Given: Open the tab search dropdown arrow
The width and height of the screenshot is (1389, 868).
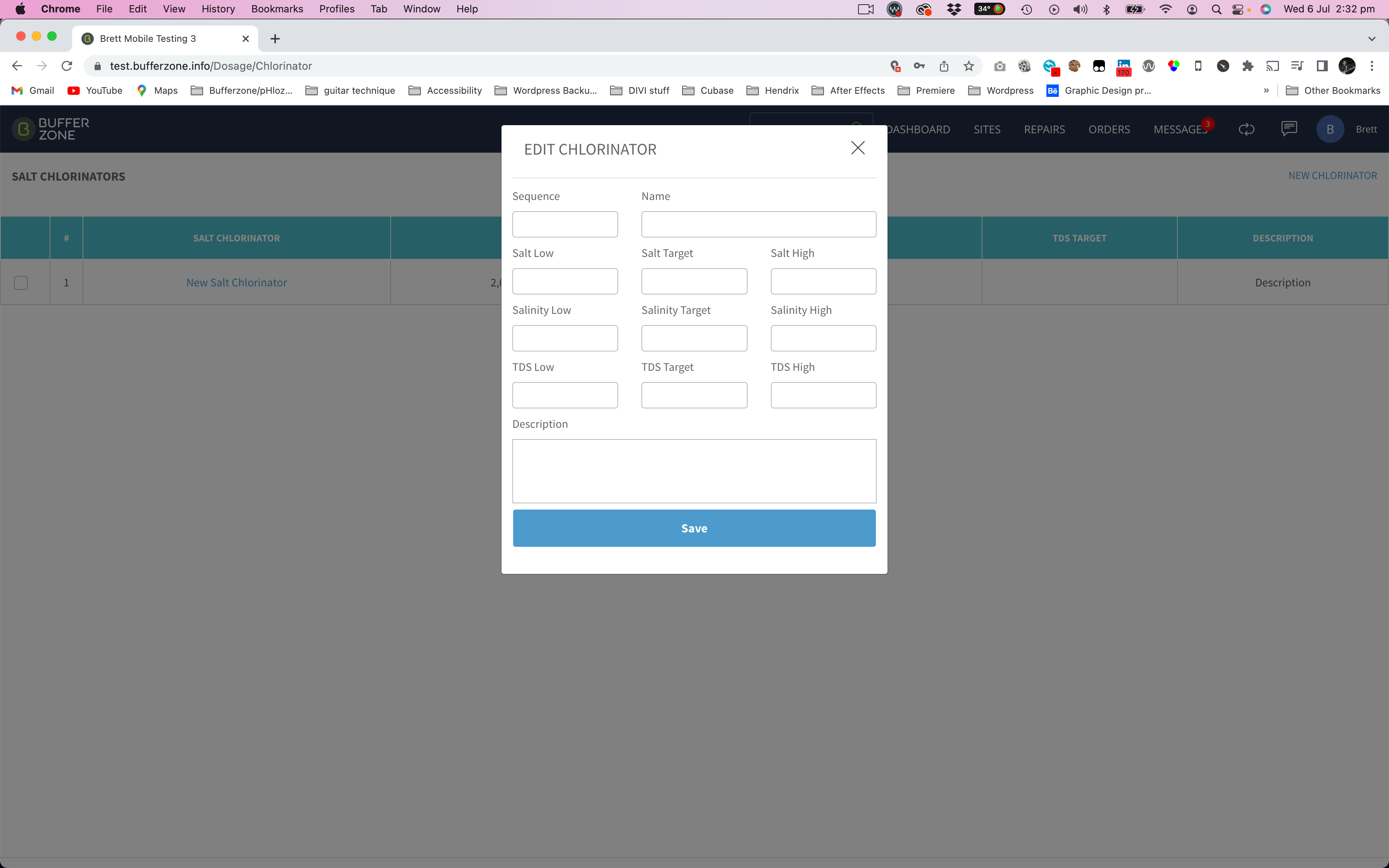Looking at the screenshot, I should tap(1372, 38).
